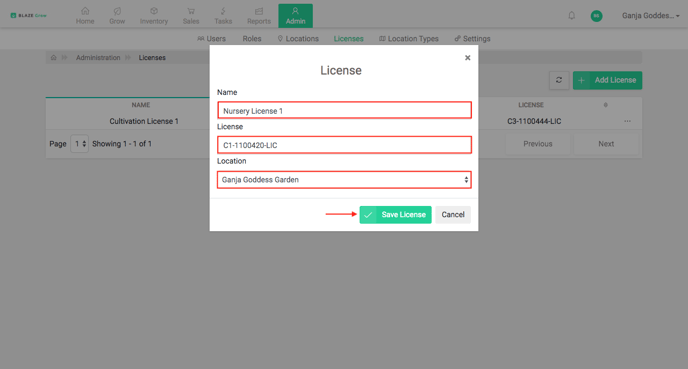
Task: Click Save License button
Action: coord(395,215)
